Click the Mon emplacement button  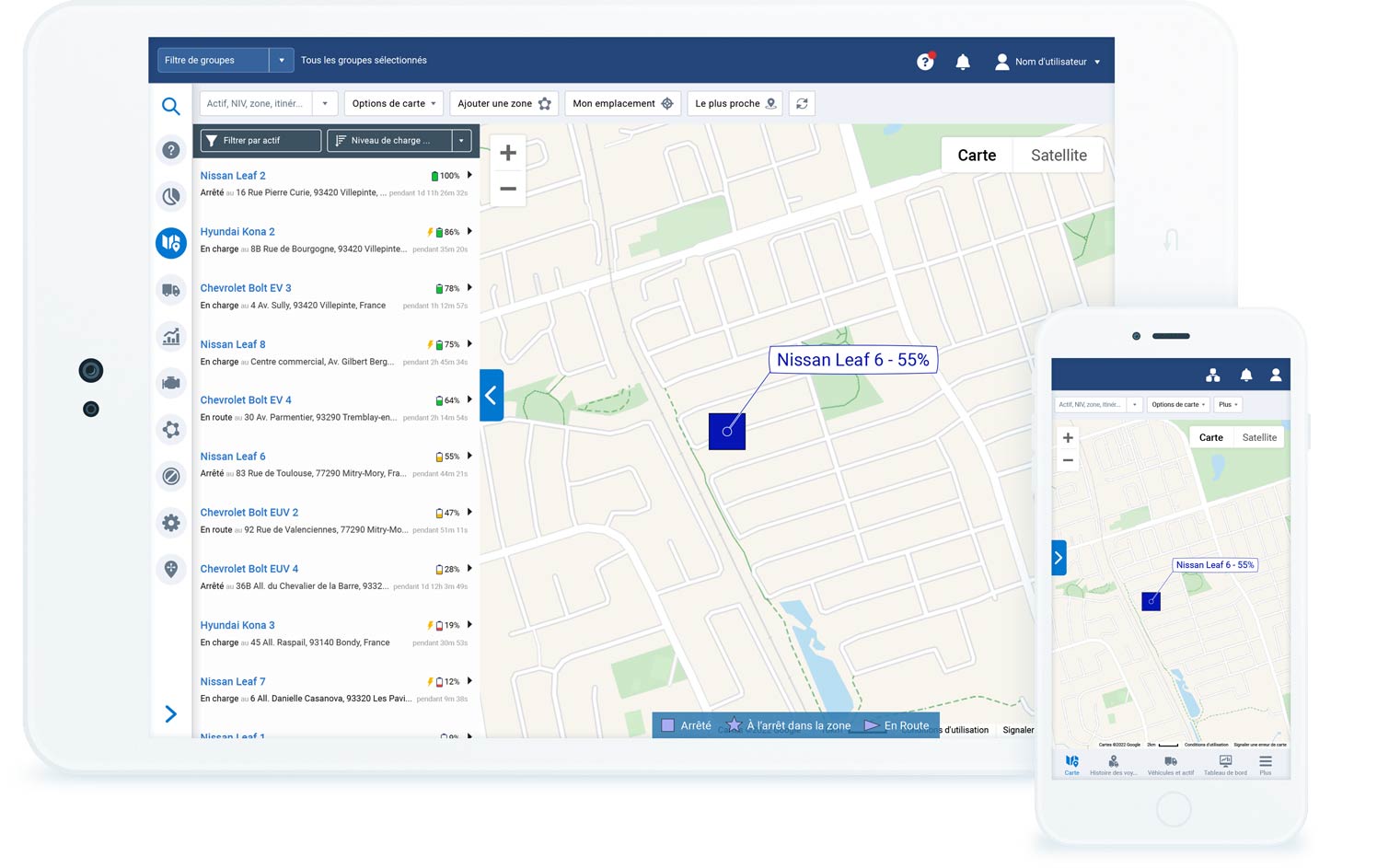coord(622,103)
